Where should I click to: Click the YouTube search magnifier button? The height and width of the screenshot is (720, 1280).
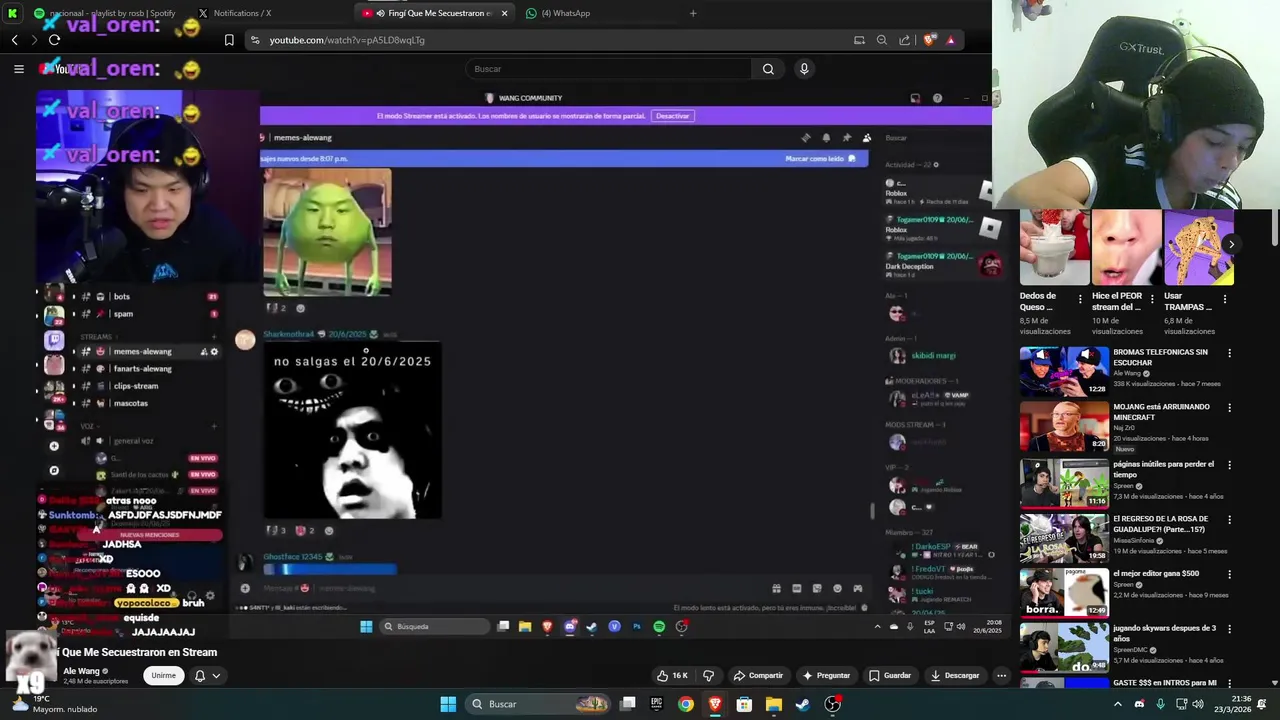pos(768,69)
